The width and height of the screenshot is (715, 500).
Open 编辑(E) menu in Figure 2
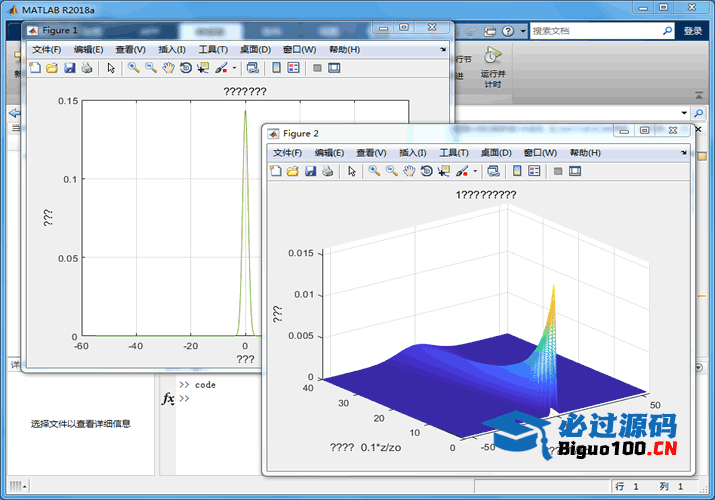tap(329, 153)
